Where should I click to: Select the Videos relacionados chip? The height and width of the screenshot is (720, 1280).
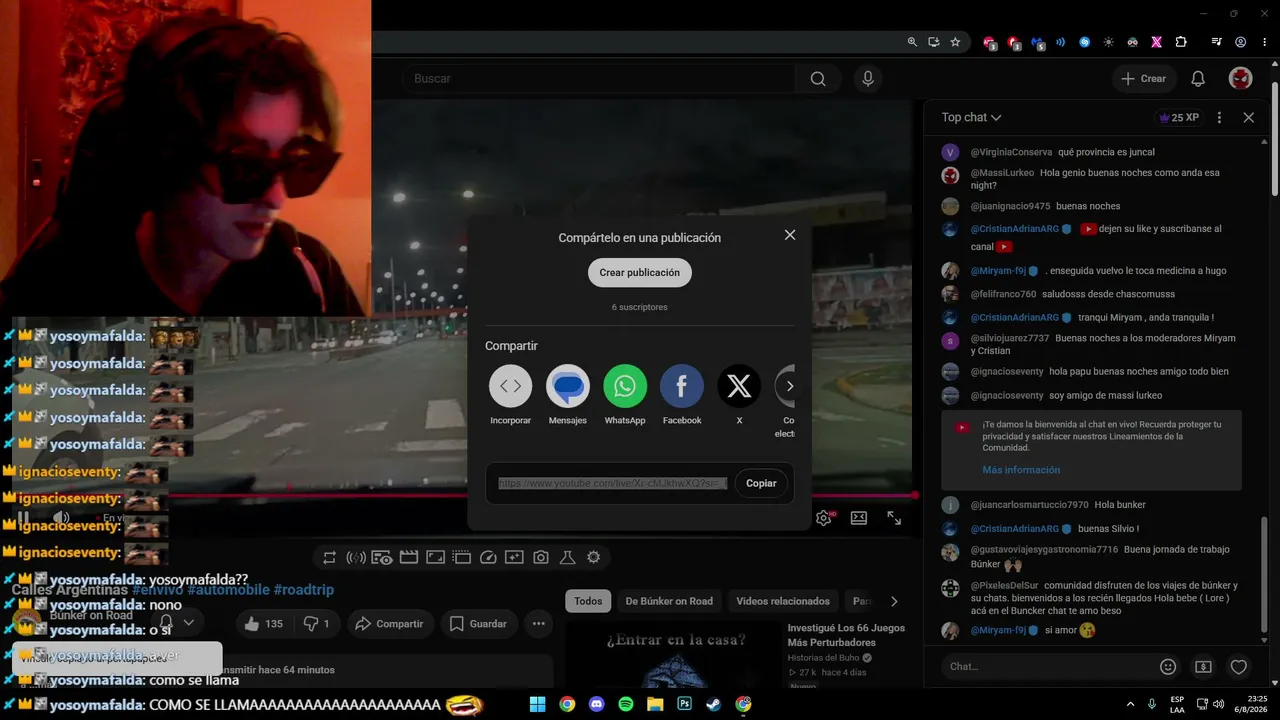pos(783,601)
